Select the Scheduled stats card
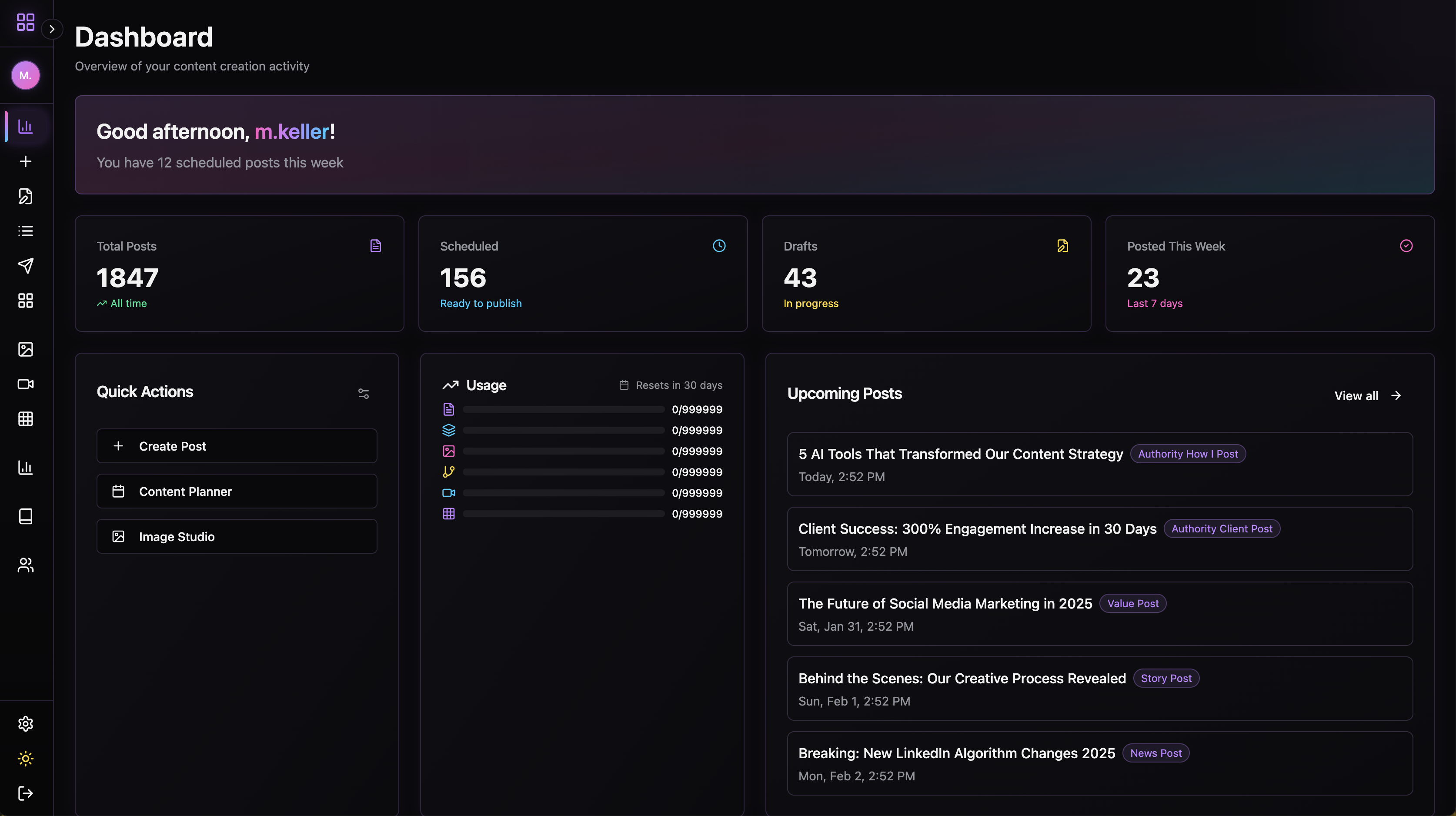This screenshot has height=816, width=1456. (582, 274)
